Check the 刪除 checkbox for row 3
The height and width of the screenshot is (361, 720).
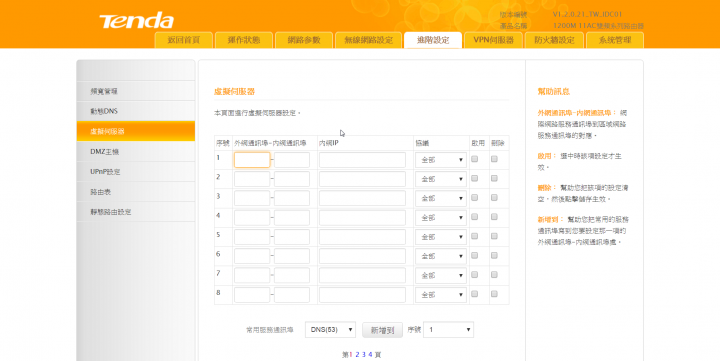tap(494, 197)
